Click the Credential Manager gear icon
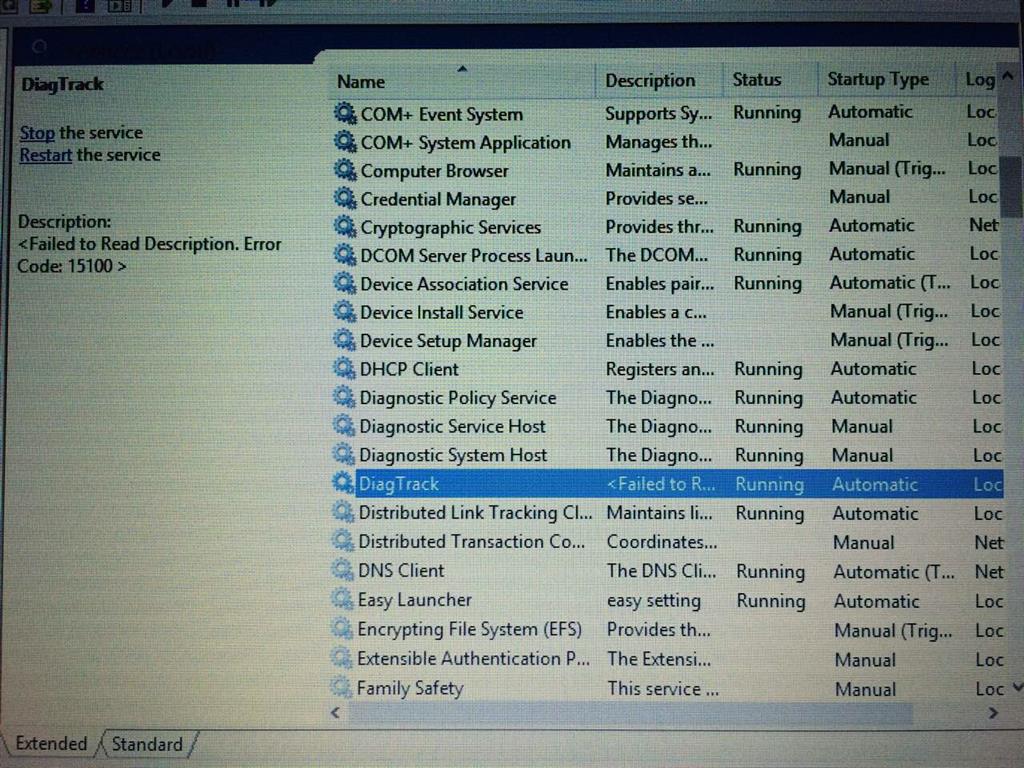This screenshot has width=1024, height=768. tap(344, 198)
